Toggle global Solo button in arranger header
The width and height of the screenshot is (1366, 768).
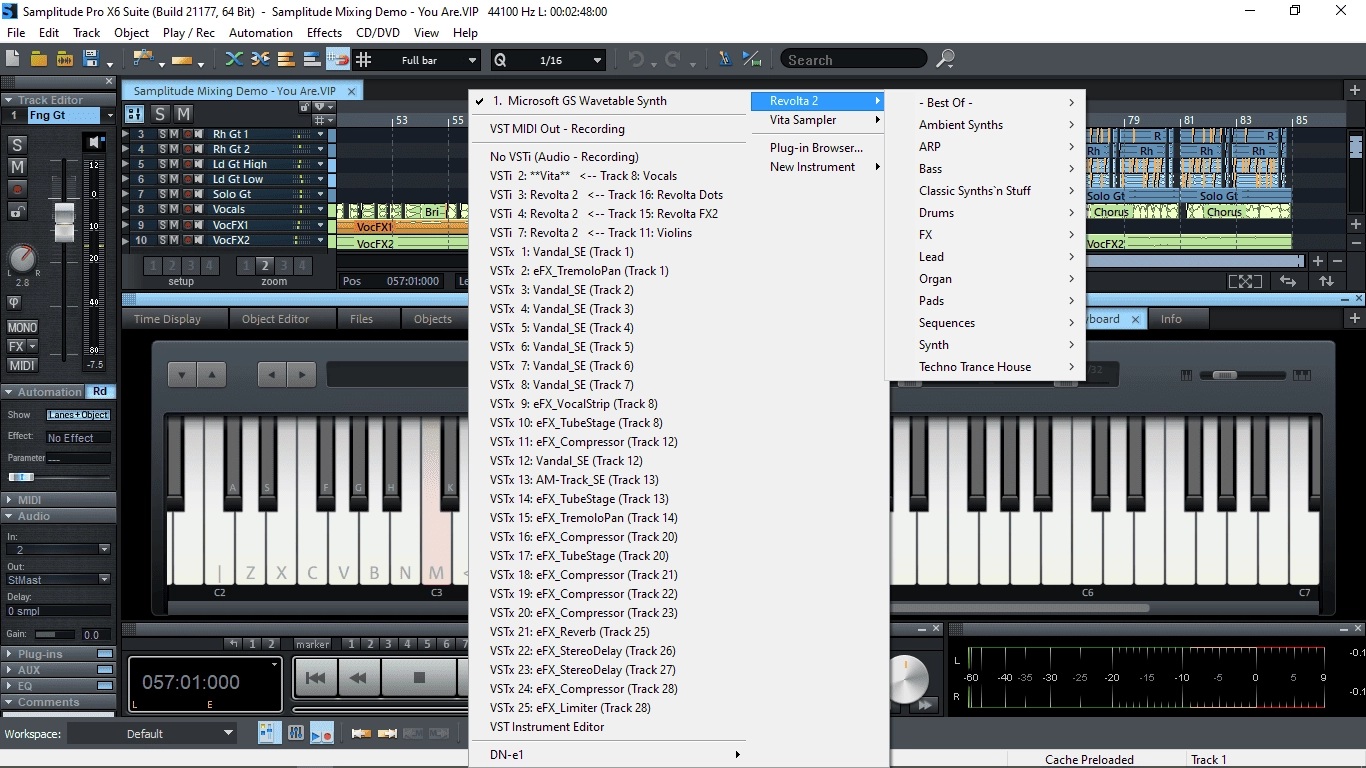coord(160,114)
